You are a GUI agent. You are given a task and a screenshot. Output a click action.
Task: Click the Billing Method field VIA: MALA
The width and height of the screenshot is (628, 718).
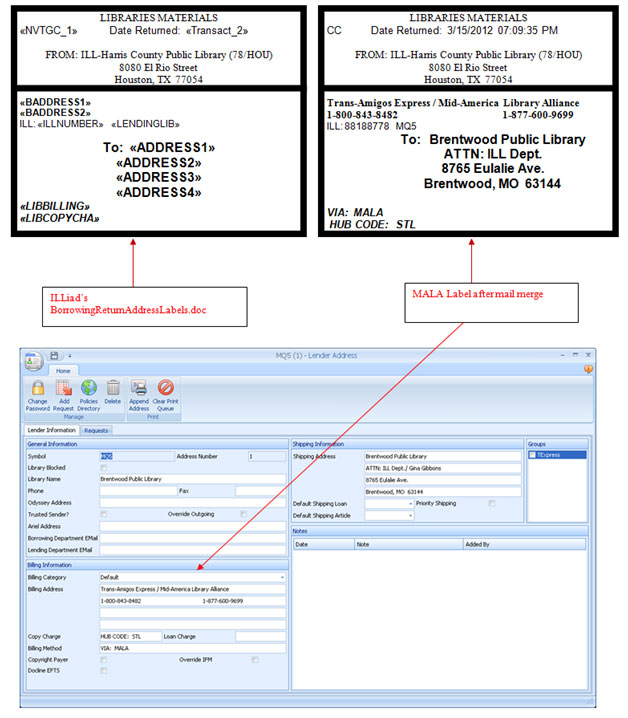click(192, 648)
